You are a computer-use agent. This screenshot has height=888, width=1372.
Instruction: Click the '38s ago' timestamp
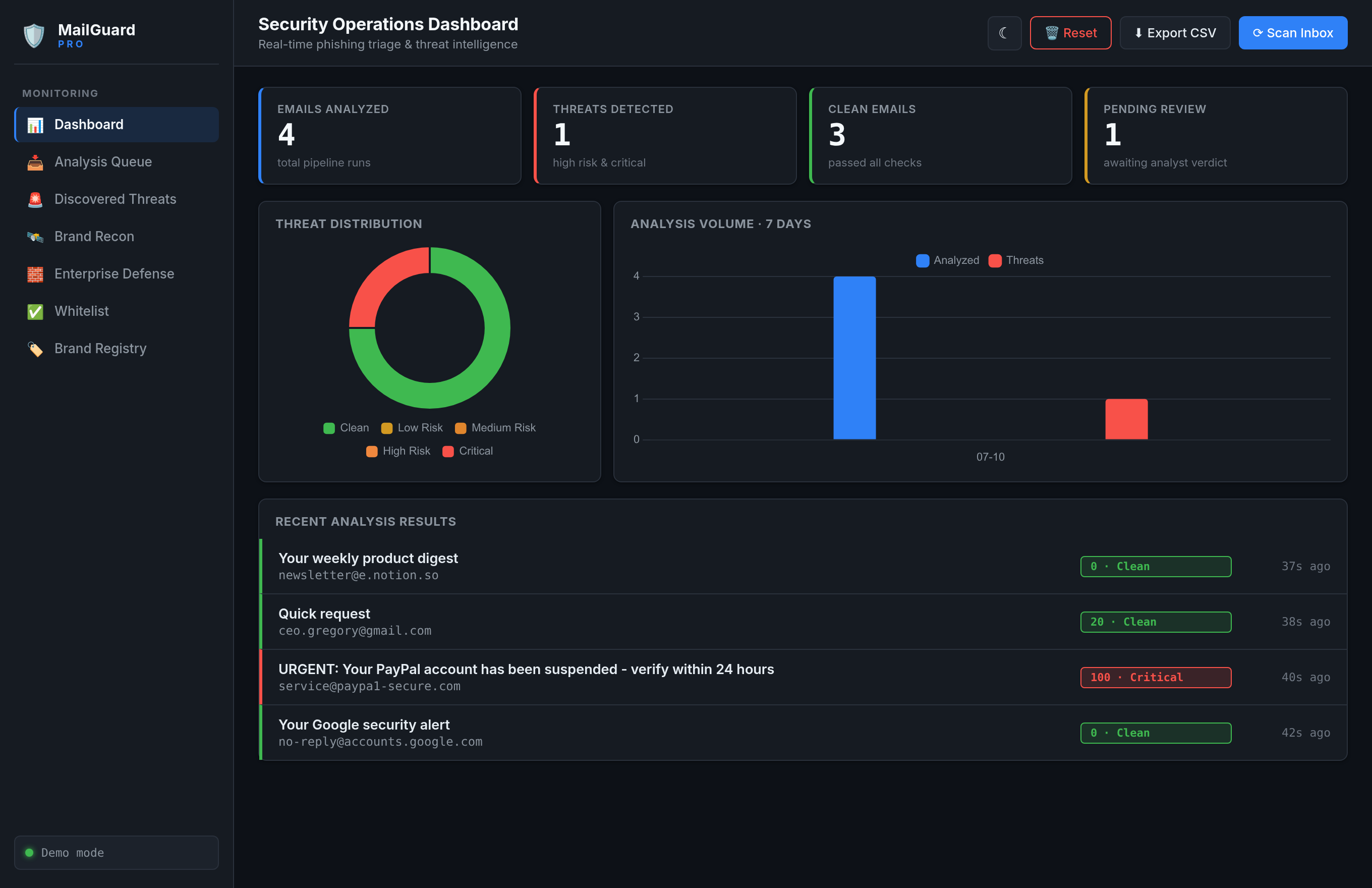pyautogui.click(x=1306, y=622)
